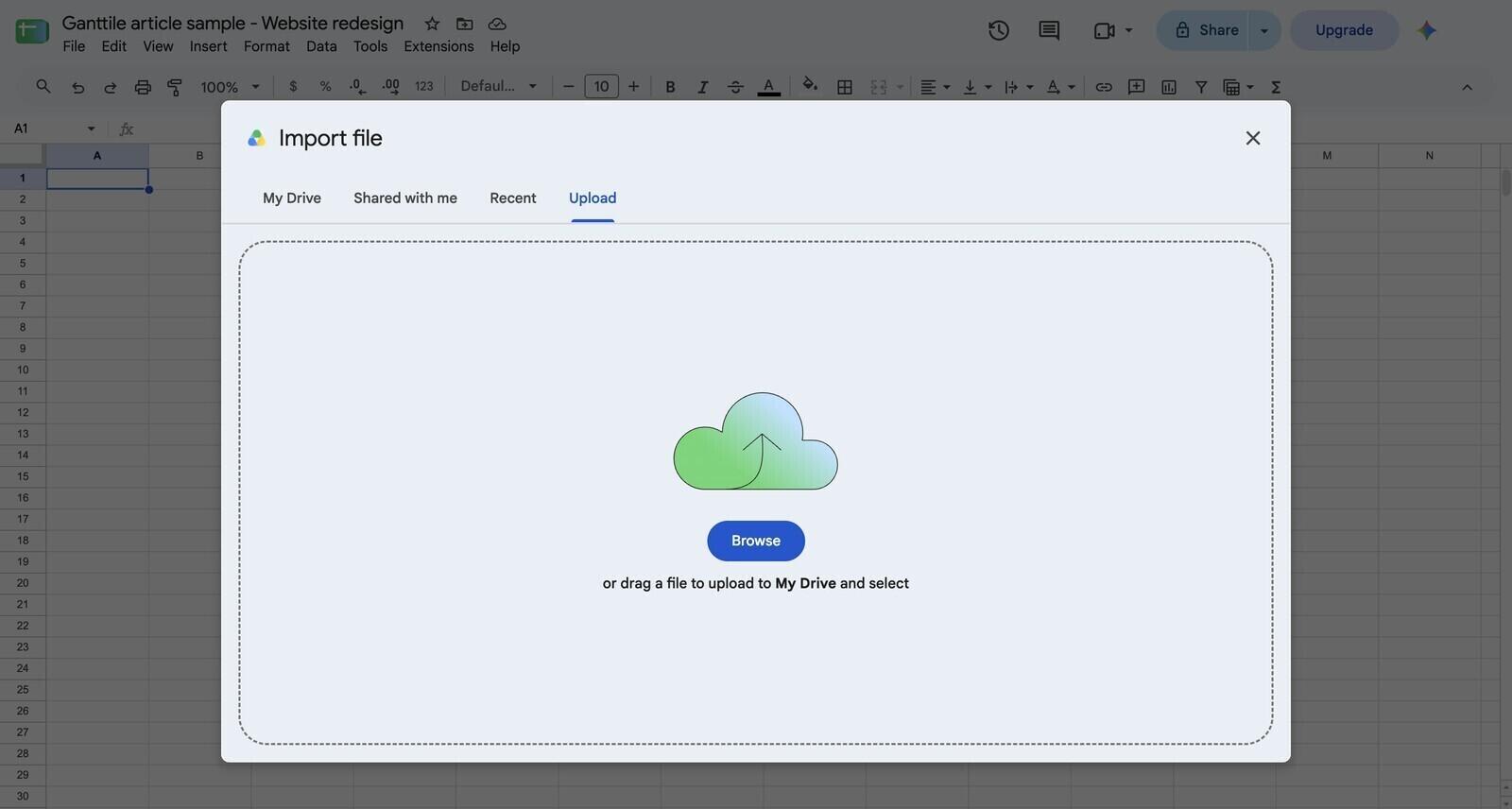Open the Gemini sparkle icon
Viewport: 1512px width, 809px height.
point(1427,30)
